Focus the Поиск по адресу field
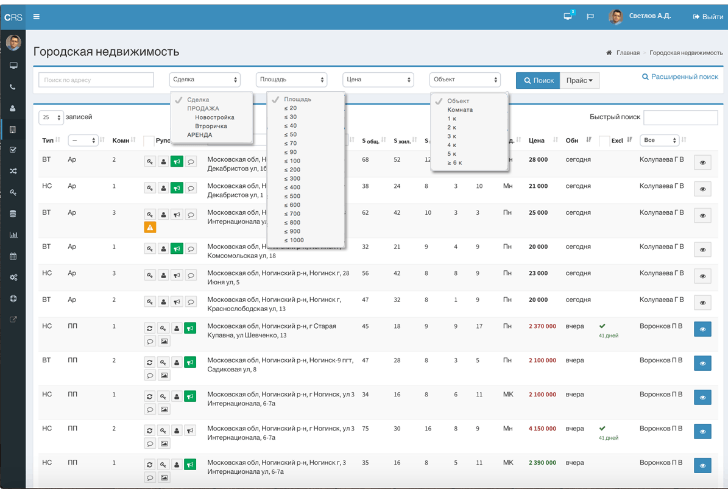The width and height of the screenshot is (728, 489). pos(96,80)
